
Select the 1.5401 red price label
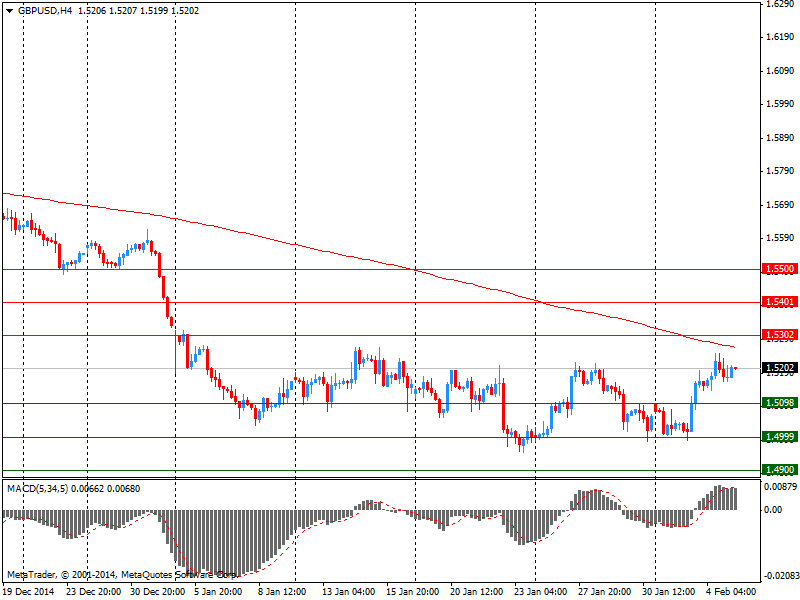(779, 302)
